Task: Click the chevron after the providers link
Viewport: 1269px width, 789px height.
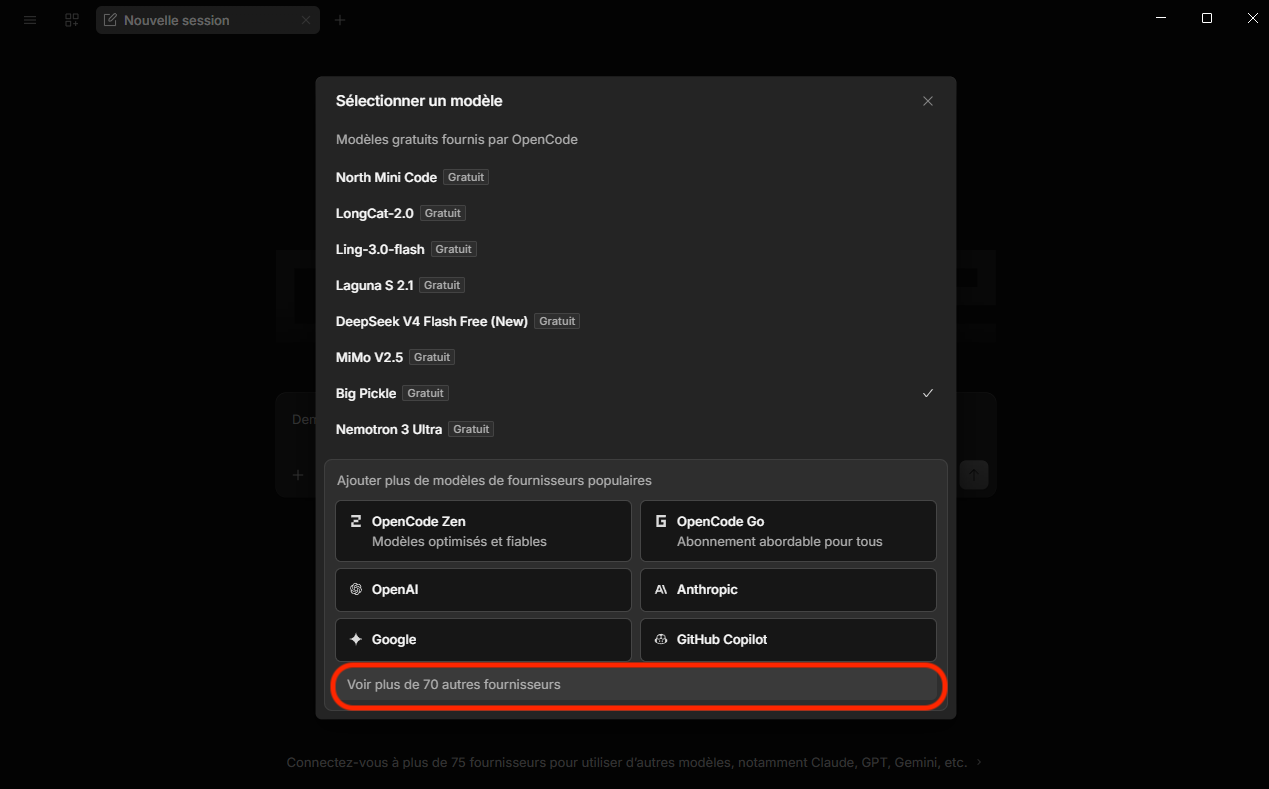Action: coord(979,762)
